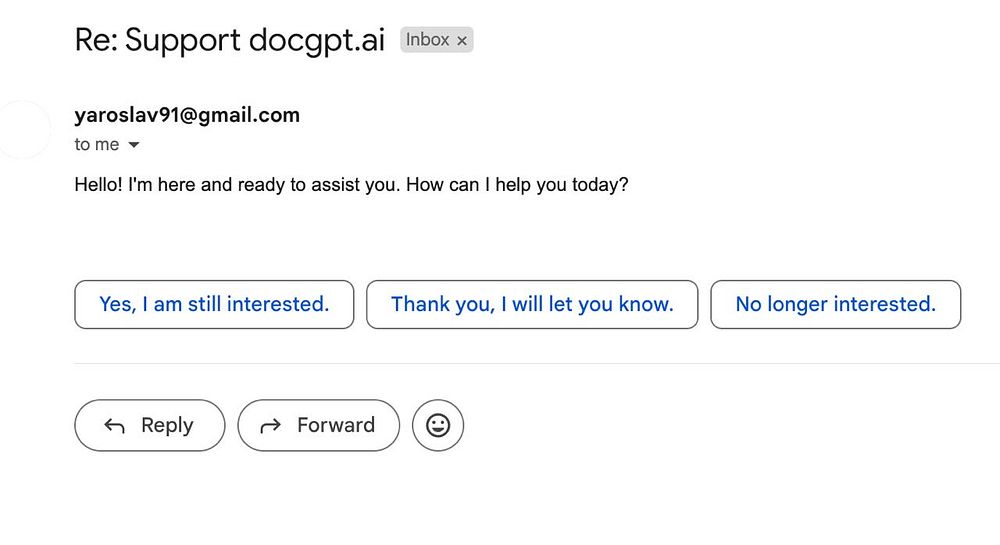Click the Inbox label chip text
The width and height of the screenshot is (1000, 545).
(x=427, y=40)
